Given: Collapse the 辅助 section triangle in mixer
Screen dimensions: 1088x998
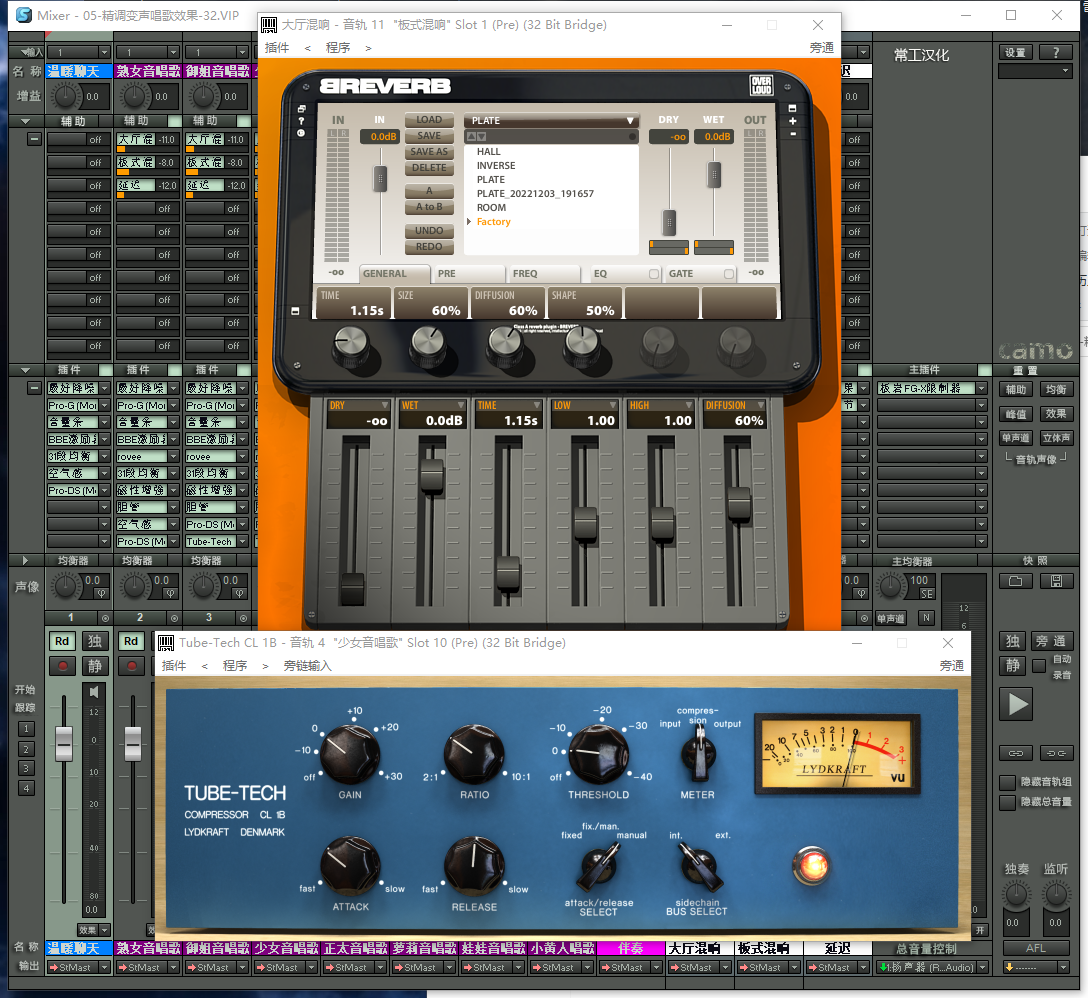Looking at the screenshot, I should pyautogui.click(x=26, y=121).
